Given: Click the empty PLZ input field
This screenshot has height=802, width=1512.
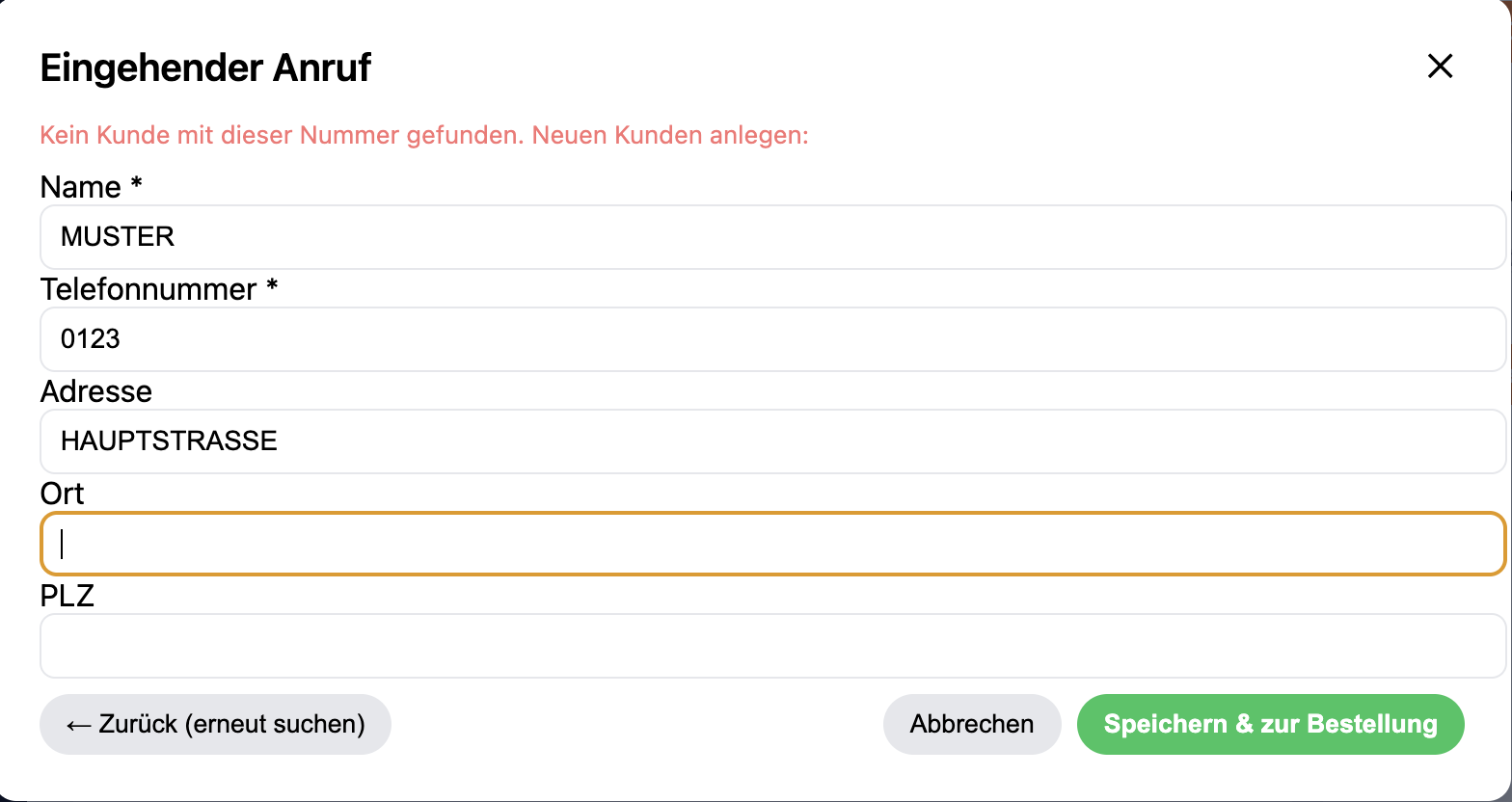Looking at the screenshot, I should coord(675,646).
